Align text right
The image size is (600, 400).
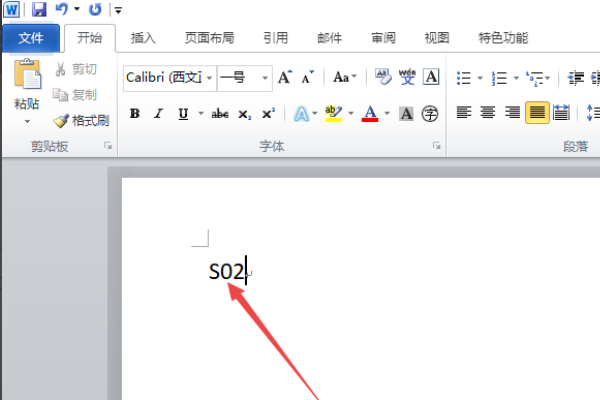coord(512,113)
